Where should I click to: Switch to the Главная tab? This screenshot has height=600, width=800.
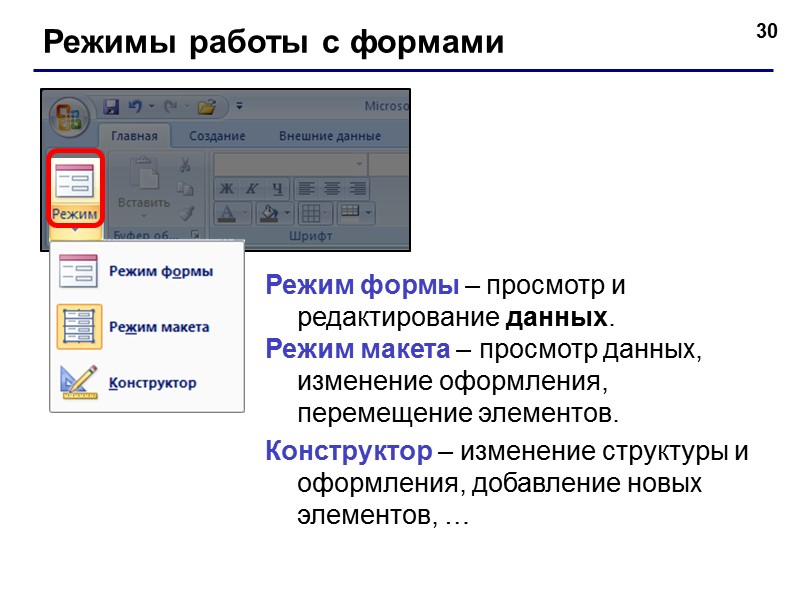(134, 136)
